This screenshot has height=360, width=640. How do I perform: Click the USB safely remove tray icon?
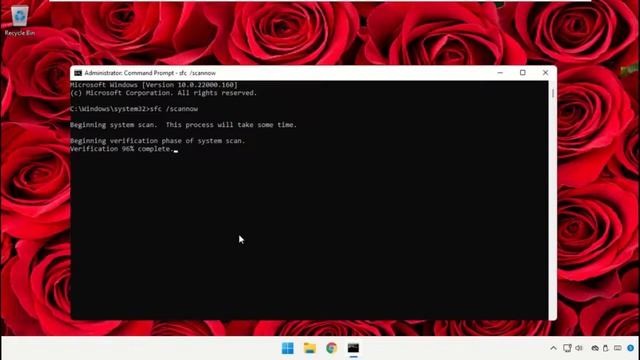click(606, 348)
